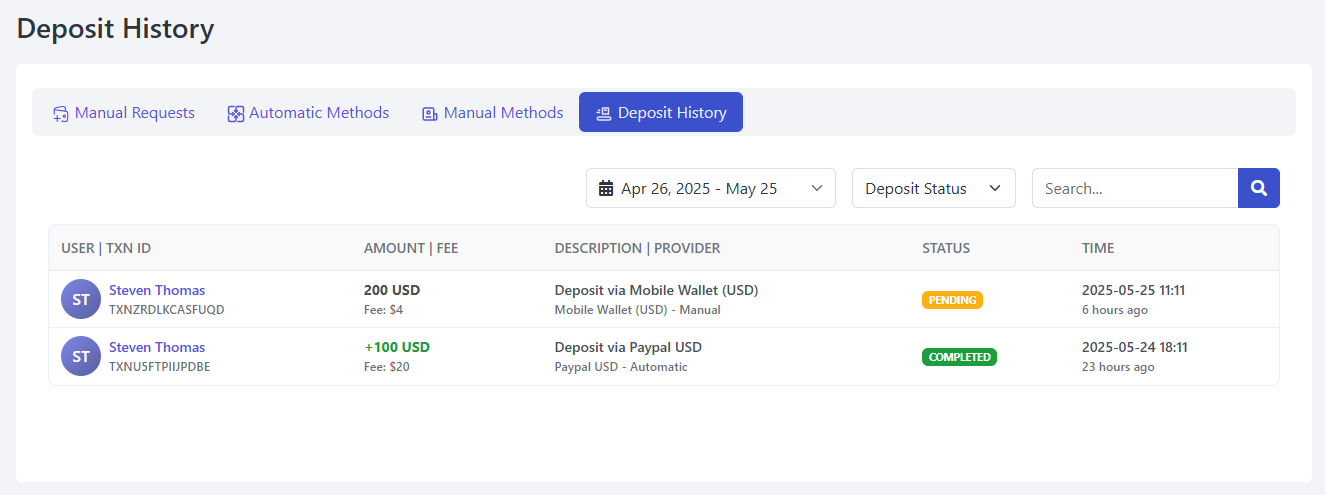Click ST avatar on the completed deposit row
The width and height of the screenshot is (1325, 495).
point(81,356)
